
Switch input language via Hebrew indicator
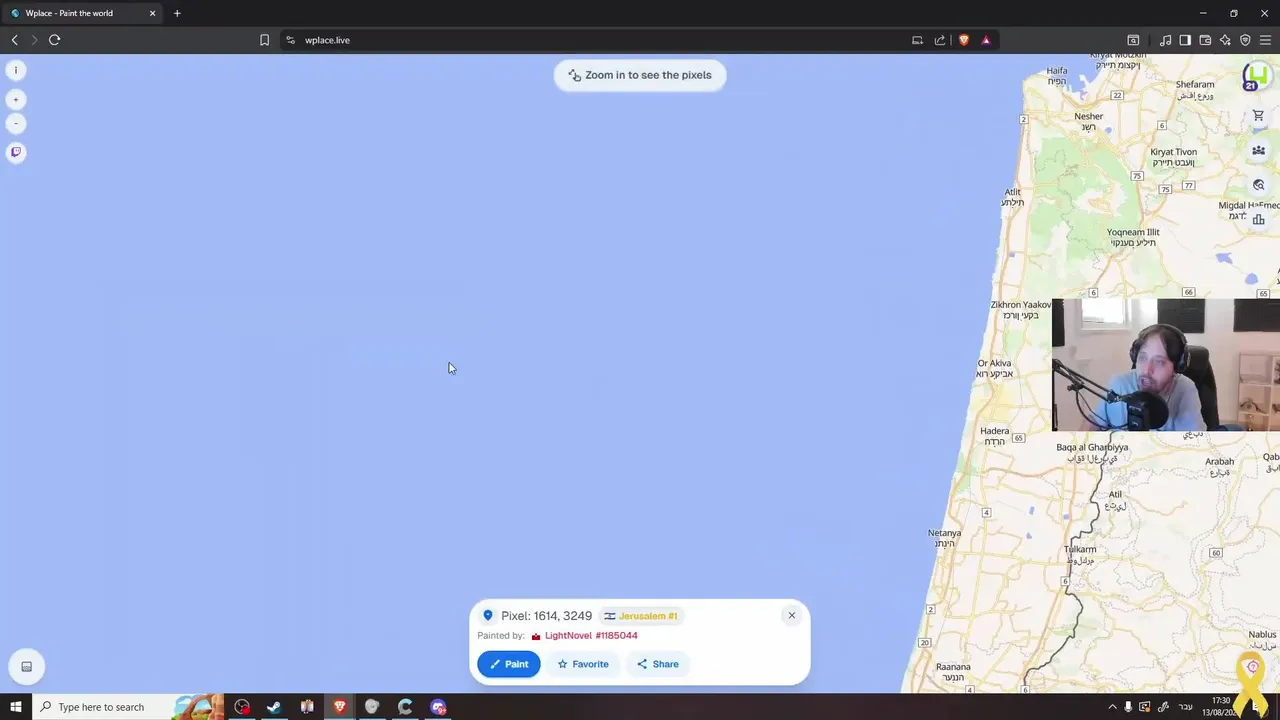tap(1185, 707)
